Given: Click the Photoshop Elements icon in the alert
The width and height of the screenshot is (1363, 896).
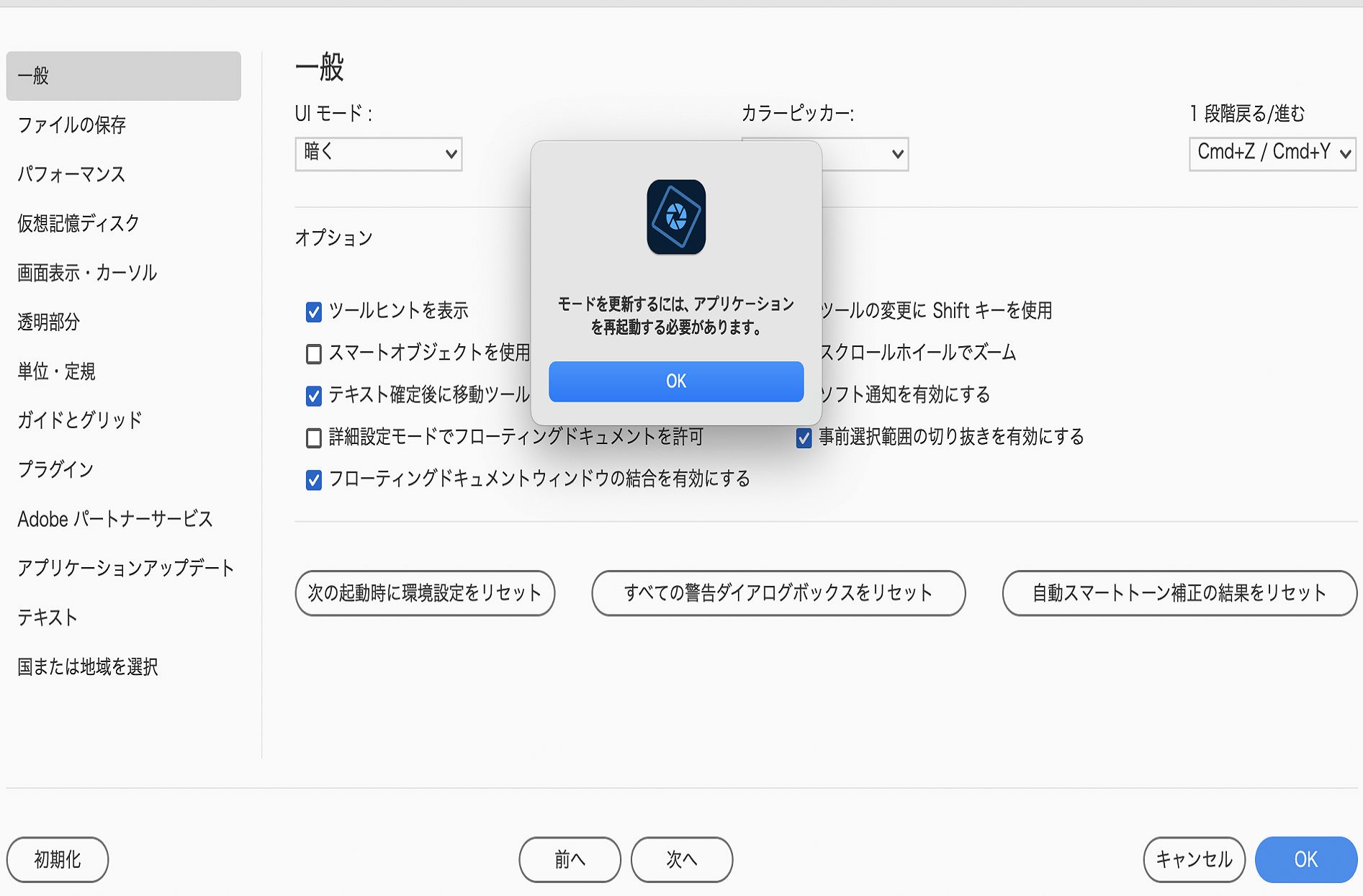Looking at the screenshot, I should tap(676, 217).
